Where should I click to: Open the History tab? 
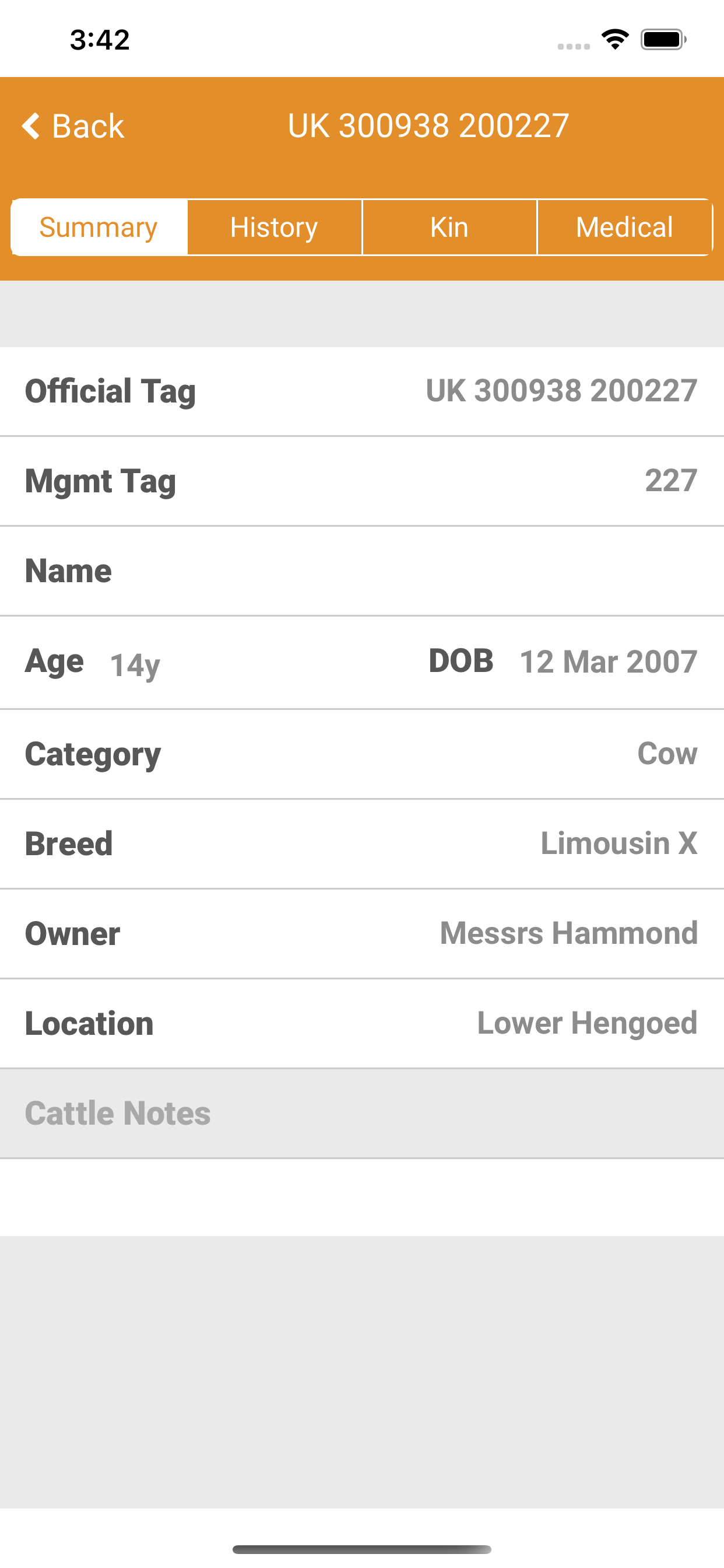click(x=275, y=227)
